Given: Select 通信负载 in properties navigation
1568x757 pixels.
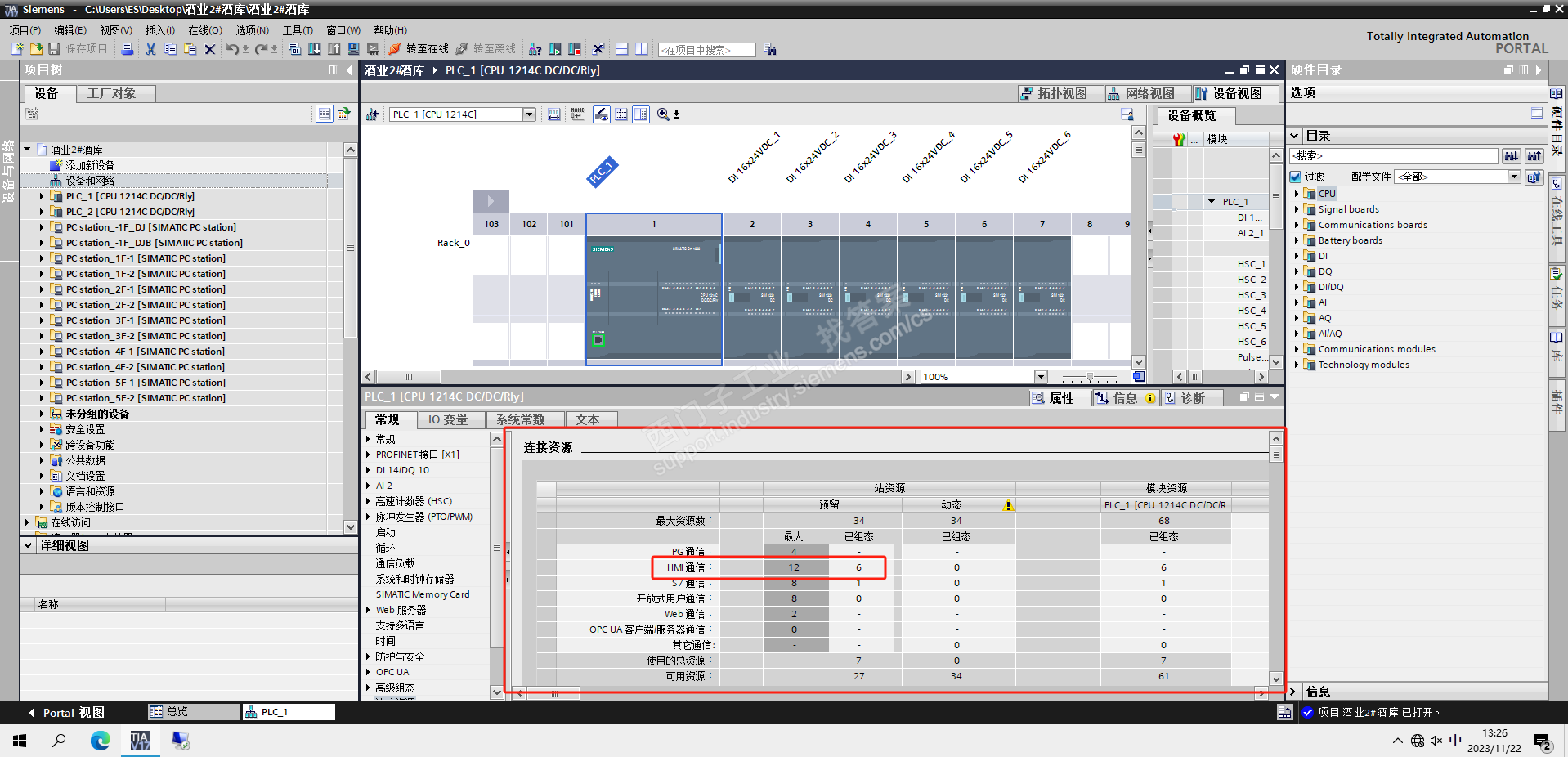Looking at the screenshot, I should coord(395,563).
